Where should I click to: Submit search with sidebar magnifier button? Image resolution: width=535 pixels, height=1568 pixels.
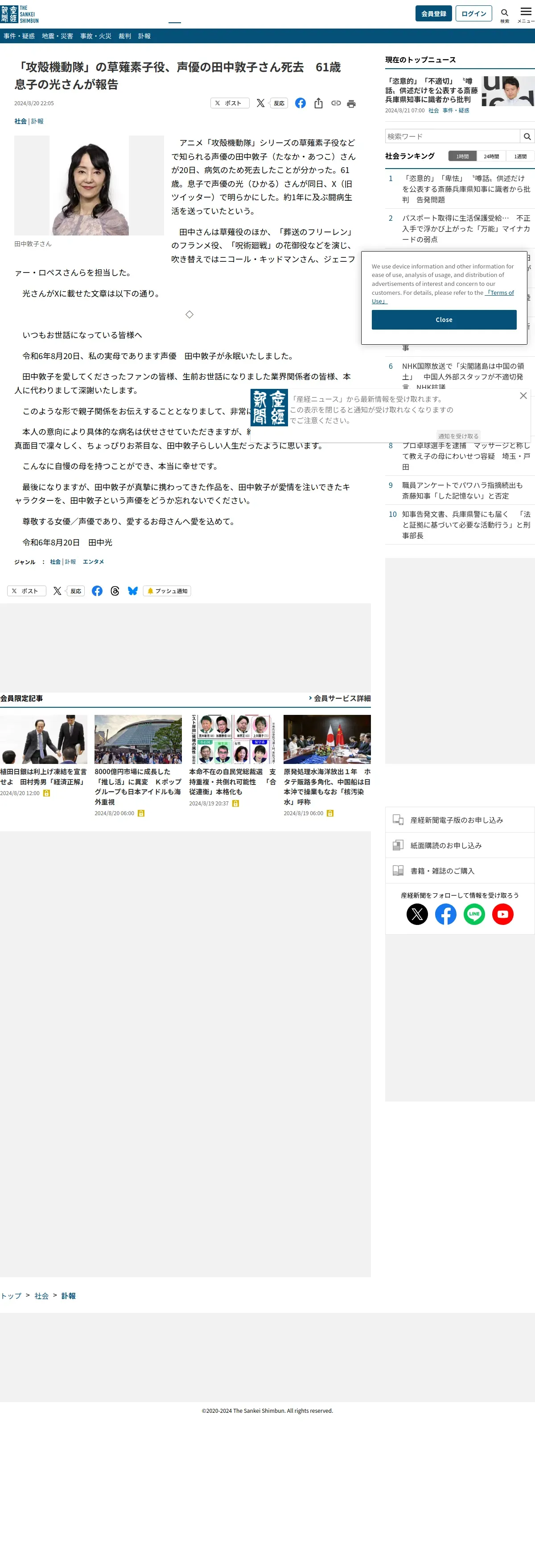[527, 136]
